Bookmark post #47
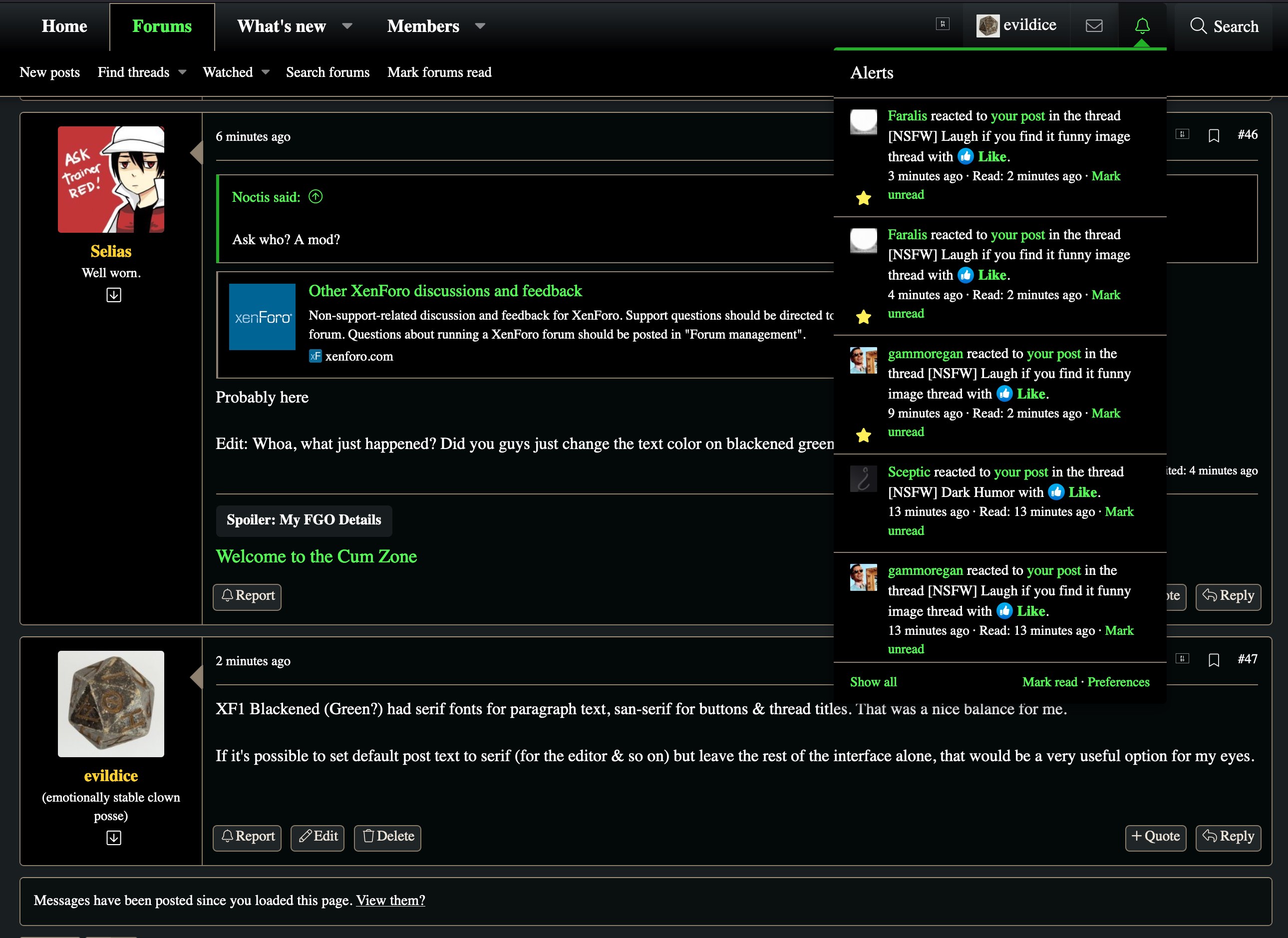 pos(1214,660)
